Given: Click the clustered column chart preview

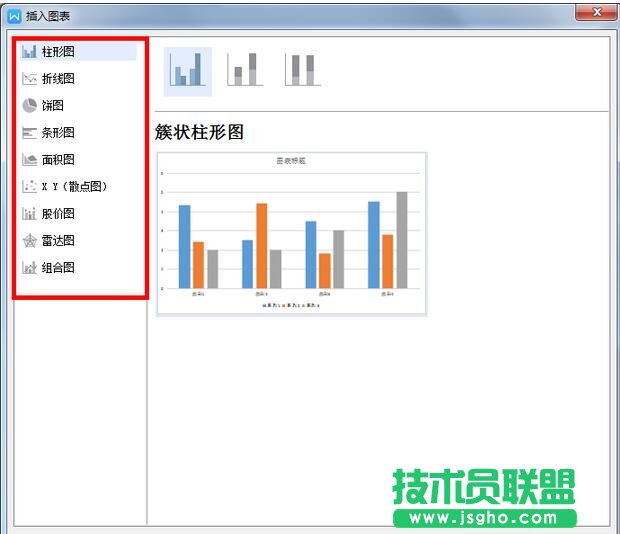Looking at the screenshot, I should pos(292,234).
